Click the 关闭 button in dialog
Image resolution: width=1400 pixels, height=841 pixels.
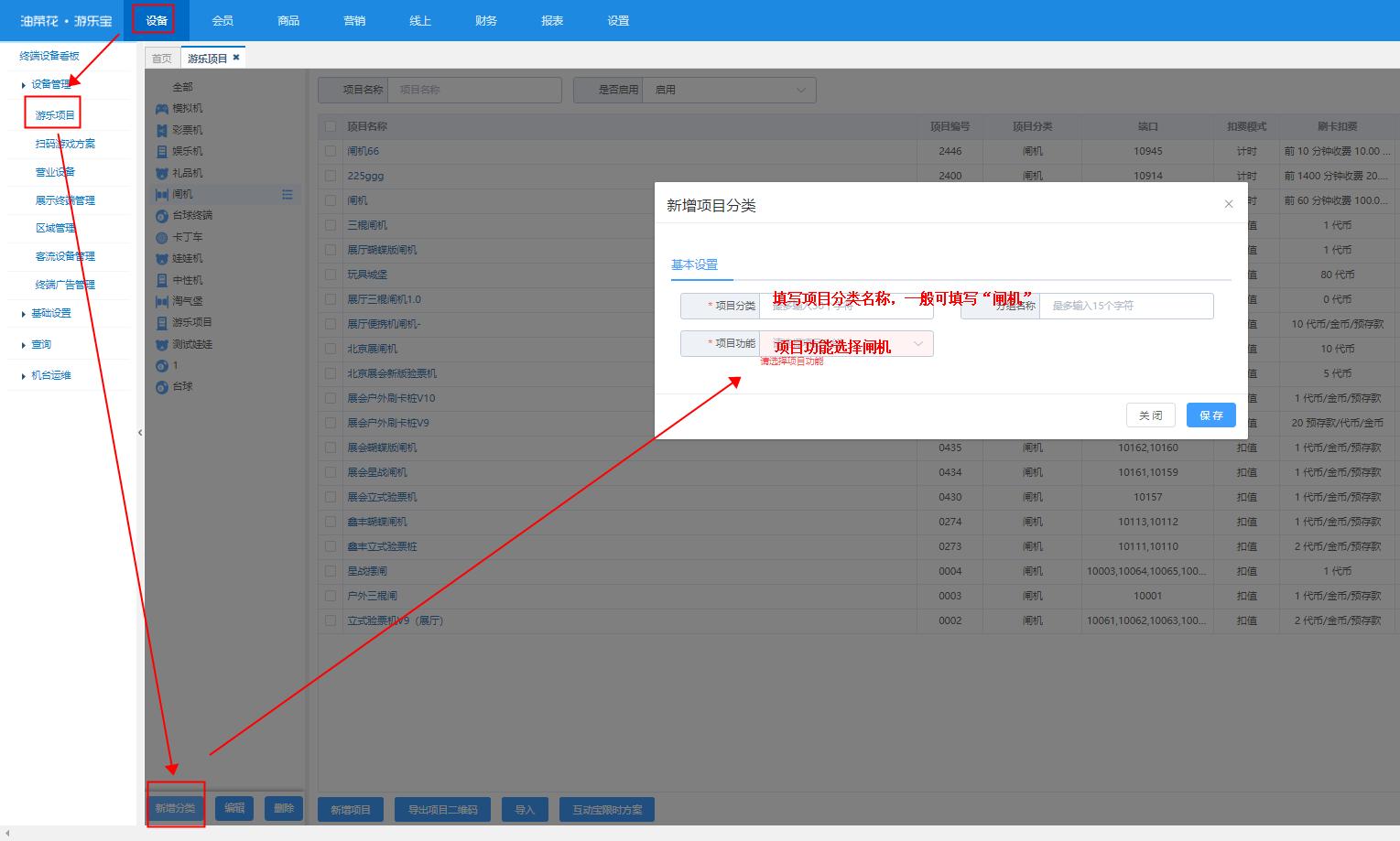point(1151,415)
